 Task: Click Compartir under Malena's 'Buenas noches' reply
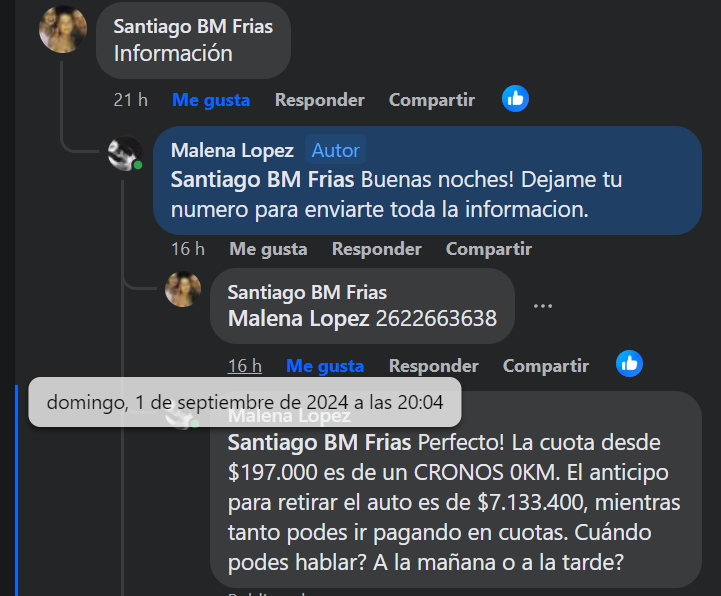[488, 249]
